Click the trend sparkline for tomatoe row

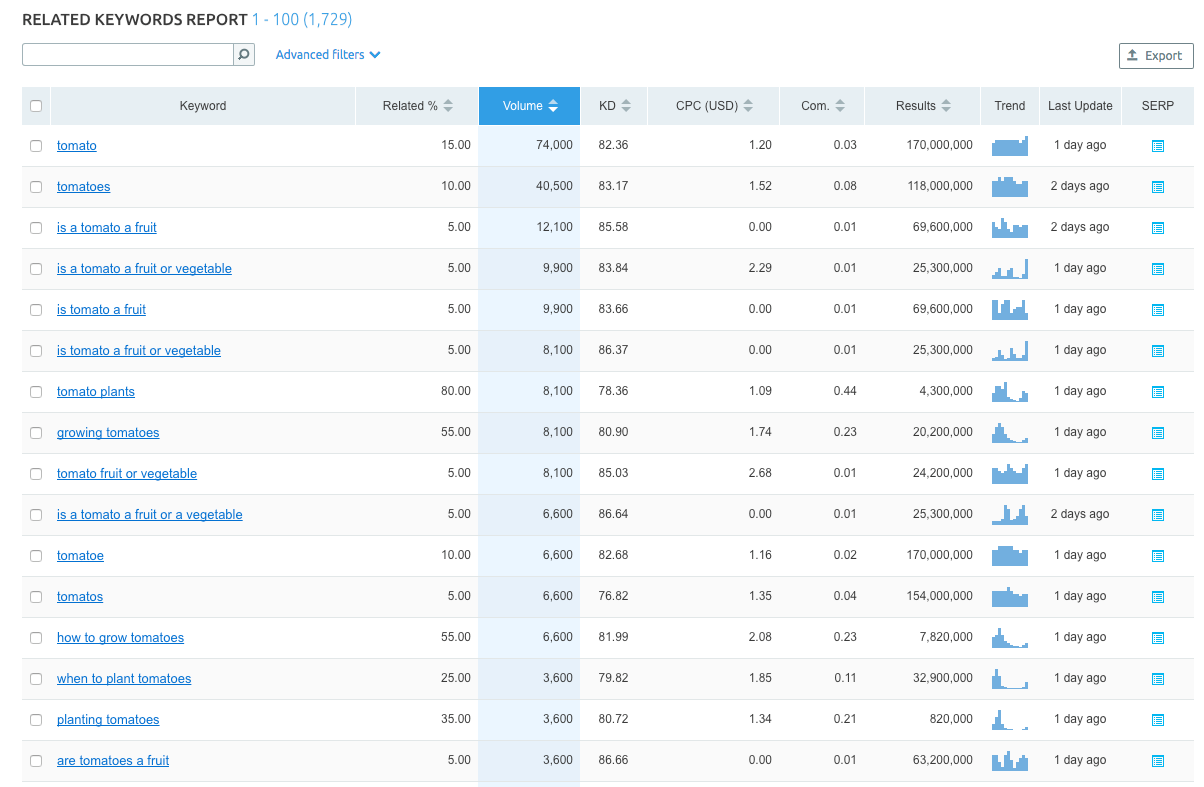coord(1009,555)
